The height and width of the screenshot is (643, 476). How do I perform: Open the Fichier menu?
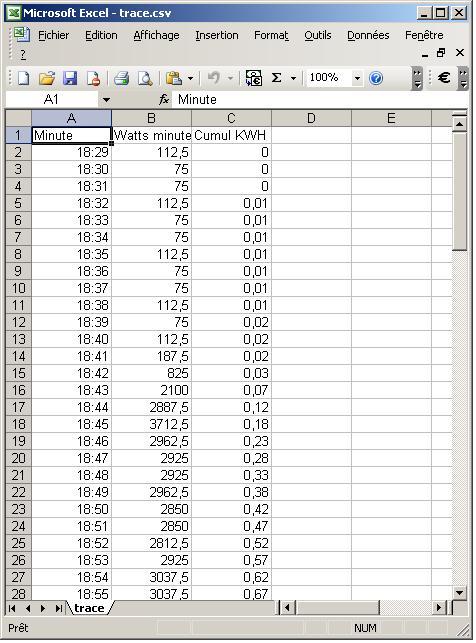click(54, 35)
